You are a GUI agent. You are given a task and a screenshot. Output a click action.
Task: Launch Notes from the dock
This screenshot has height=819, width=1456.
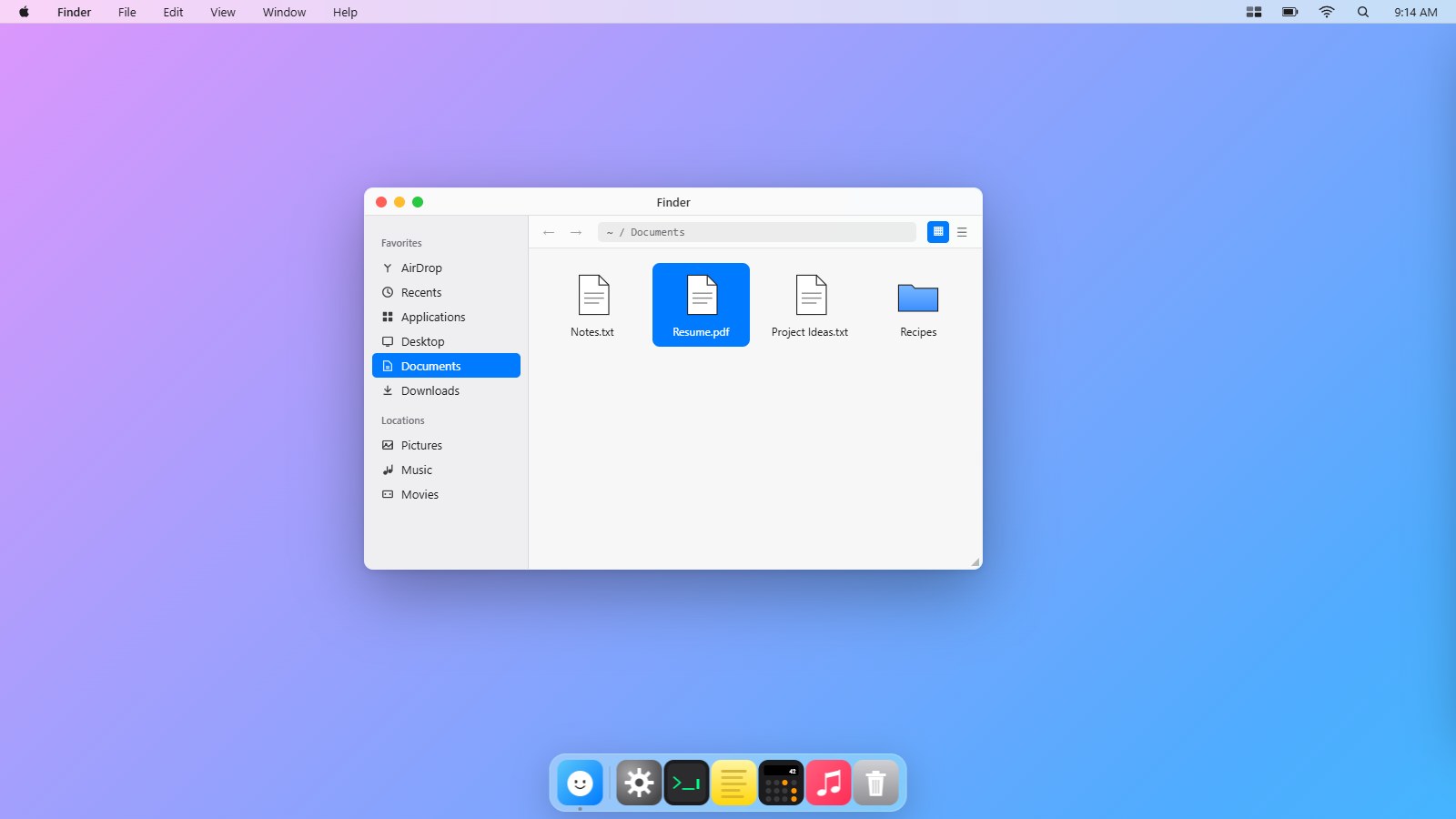point(734,783)
